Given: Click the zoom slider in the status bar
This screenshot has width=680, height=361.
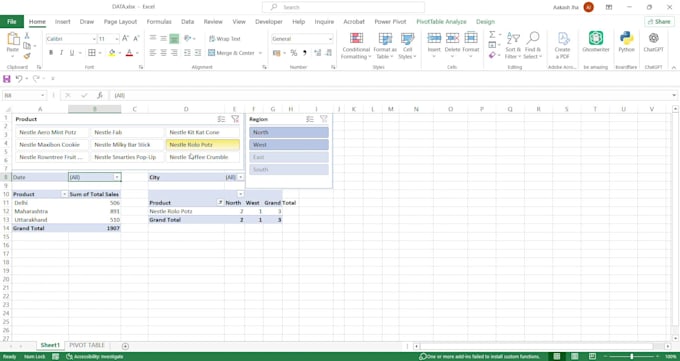Looking at the screenshot, I should click(x=631, y=356).
